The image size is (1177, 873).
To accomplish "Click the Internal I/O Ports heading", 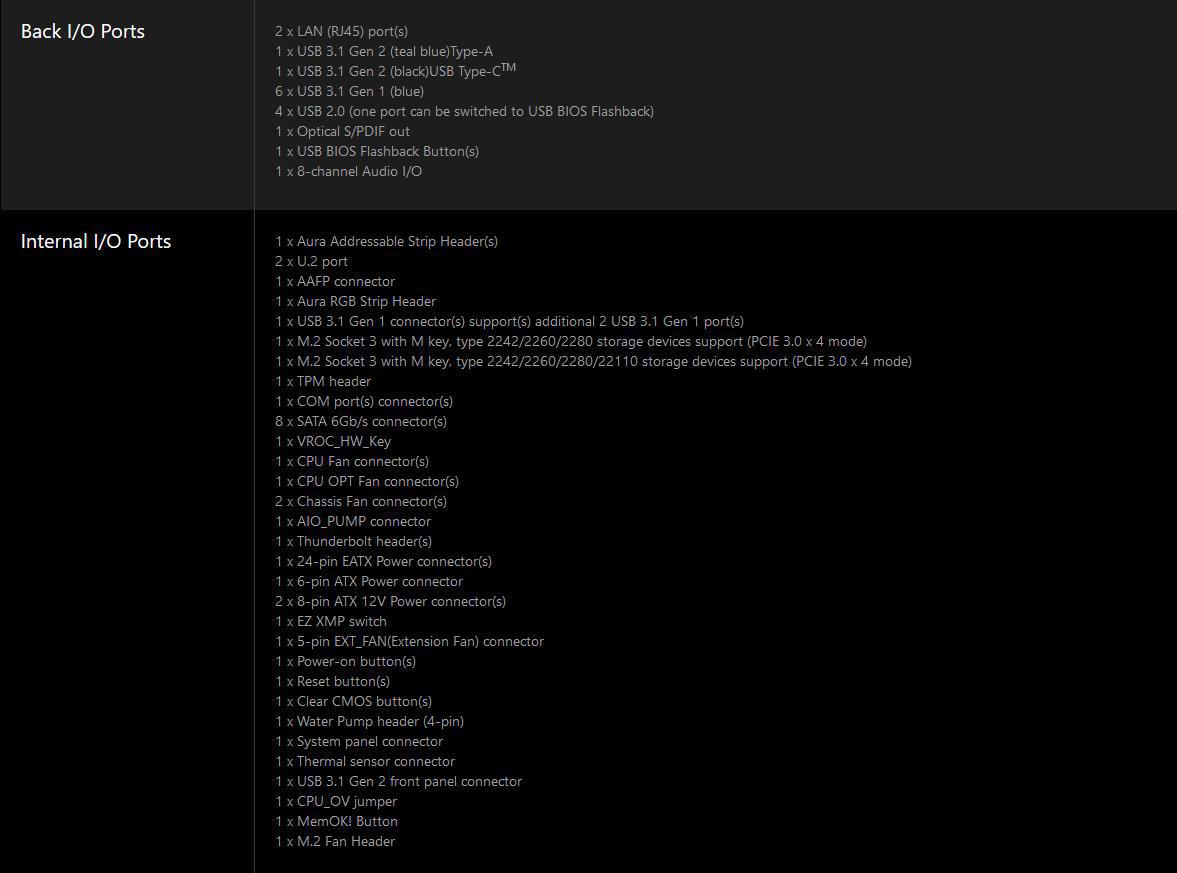I will [x=96, y=242].
